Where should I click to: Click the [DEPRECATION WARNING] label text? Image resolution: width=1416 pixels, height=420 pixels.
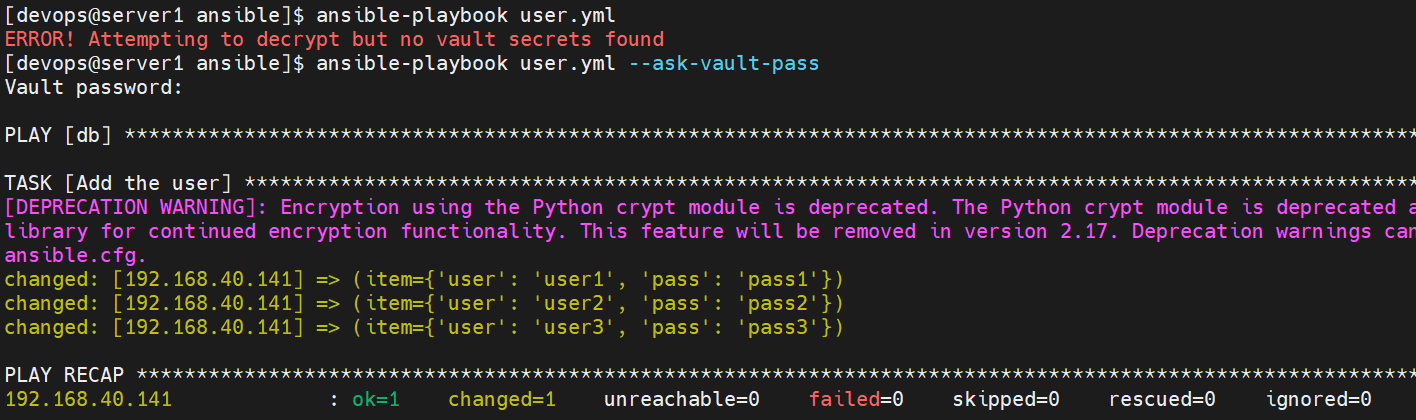point(137,208)
